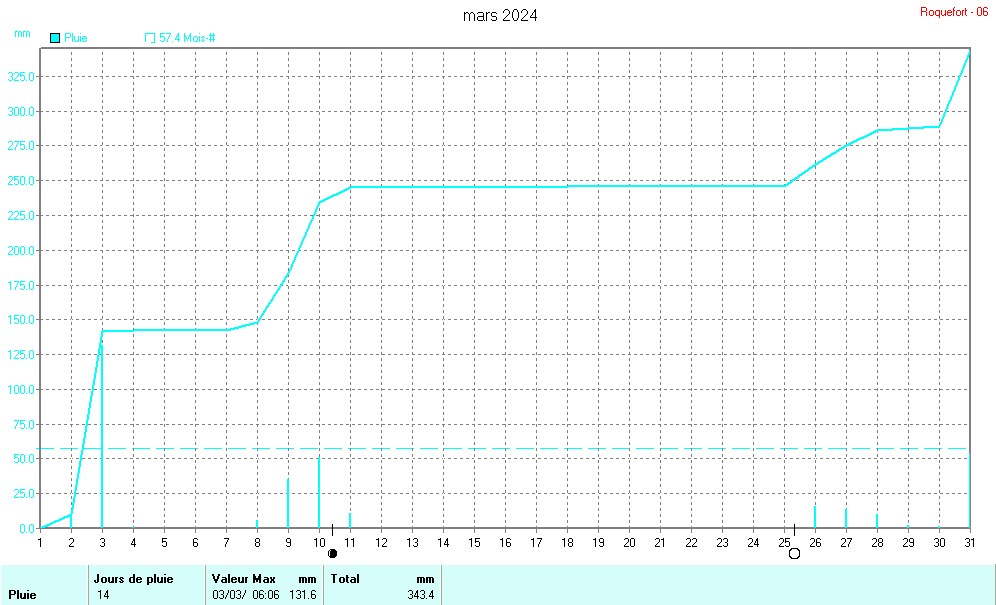Click the day 15 label on the x-axis
The width and height of the screenshot is (996, 605).
474,543
